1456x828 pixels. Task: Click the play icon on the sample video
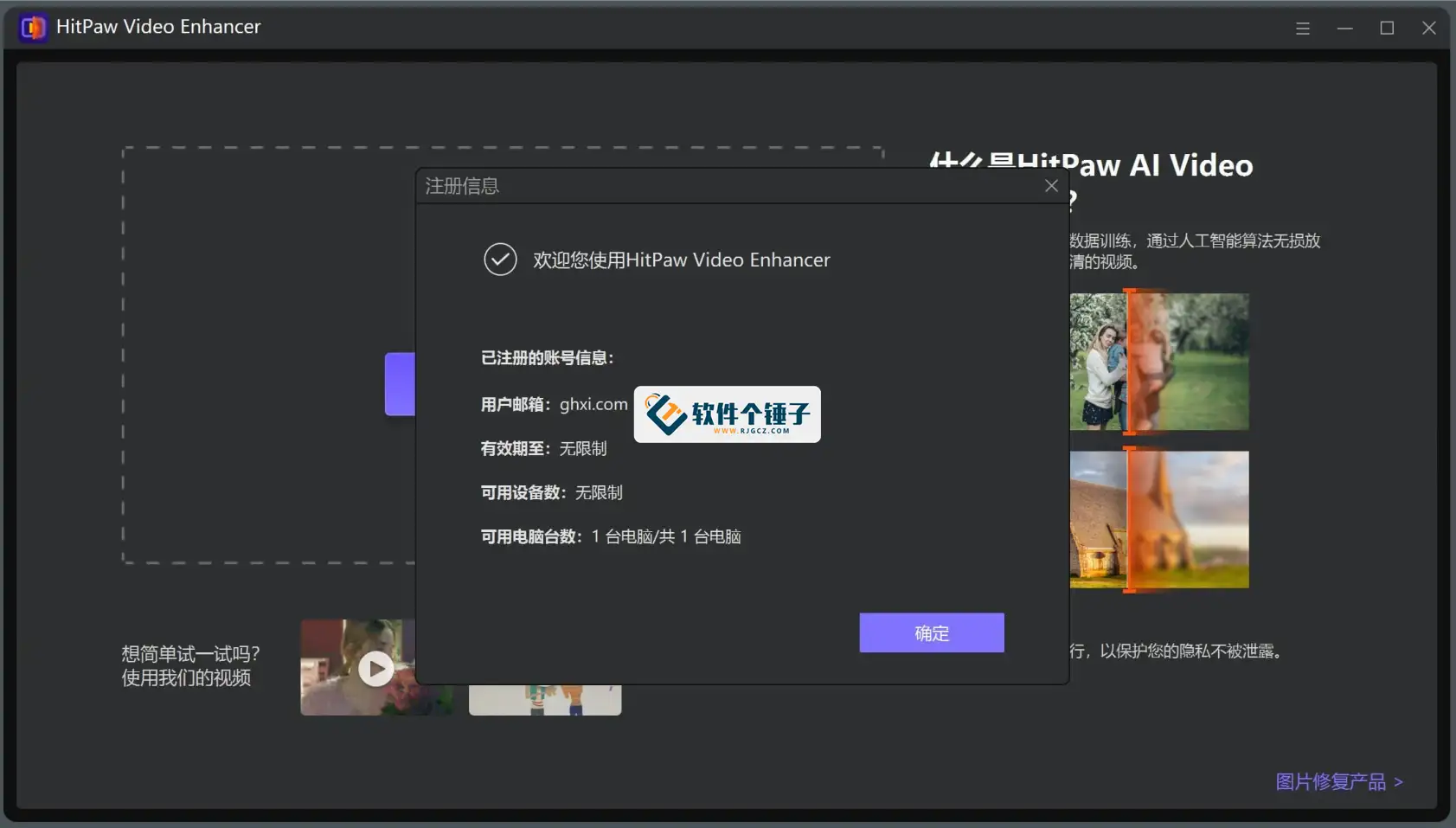[375, 667]
